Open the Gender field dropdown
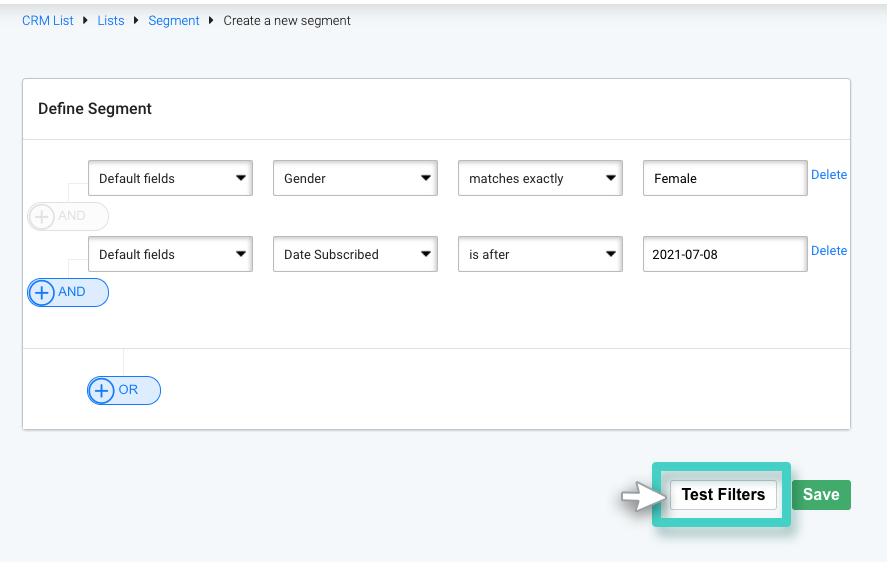 tap(355, 178)
